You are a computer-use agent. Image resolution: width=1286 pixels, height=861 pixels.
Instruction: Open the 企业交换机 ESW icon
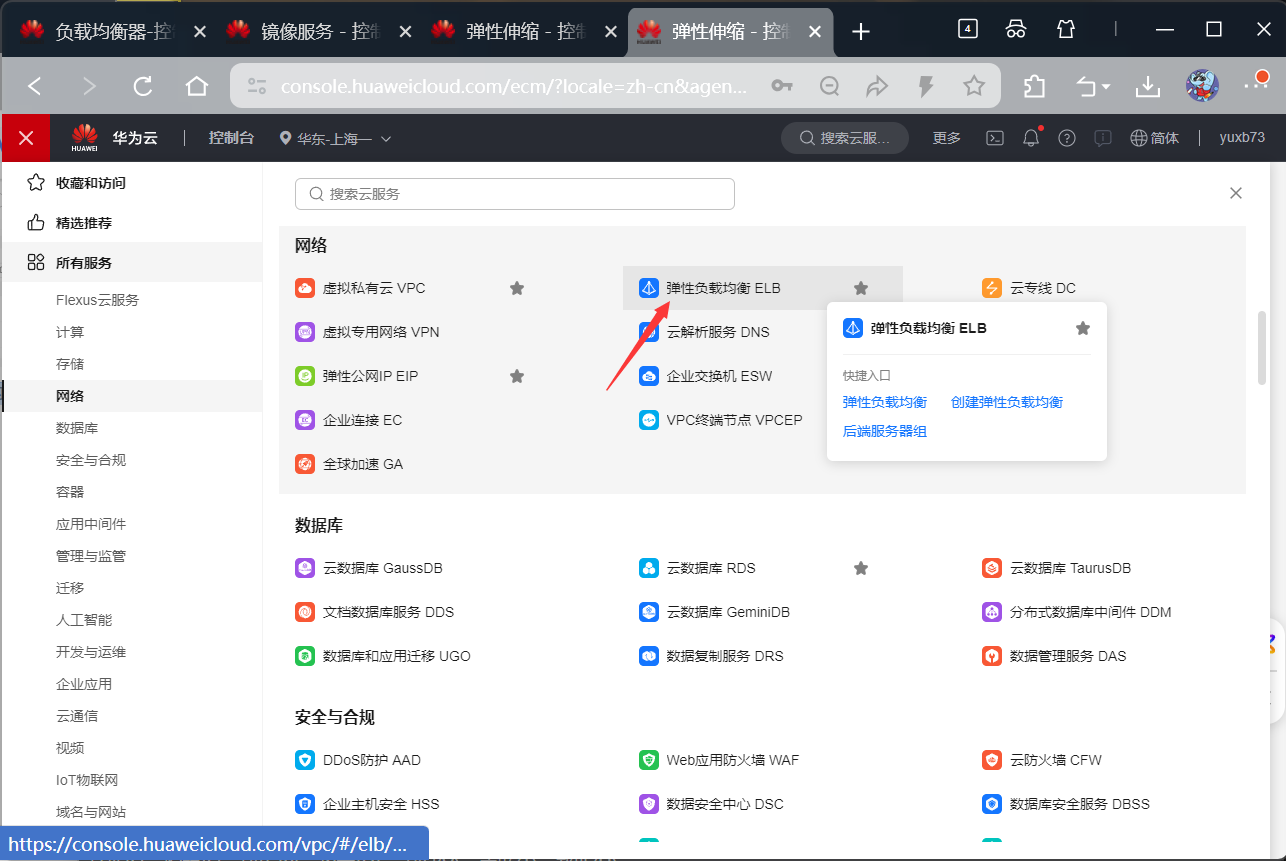pos(649,376)
